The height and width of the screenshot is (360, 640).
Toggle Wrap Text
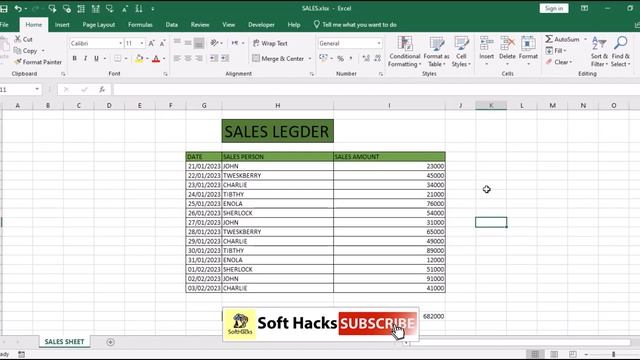tap(270, 43)
